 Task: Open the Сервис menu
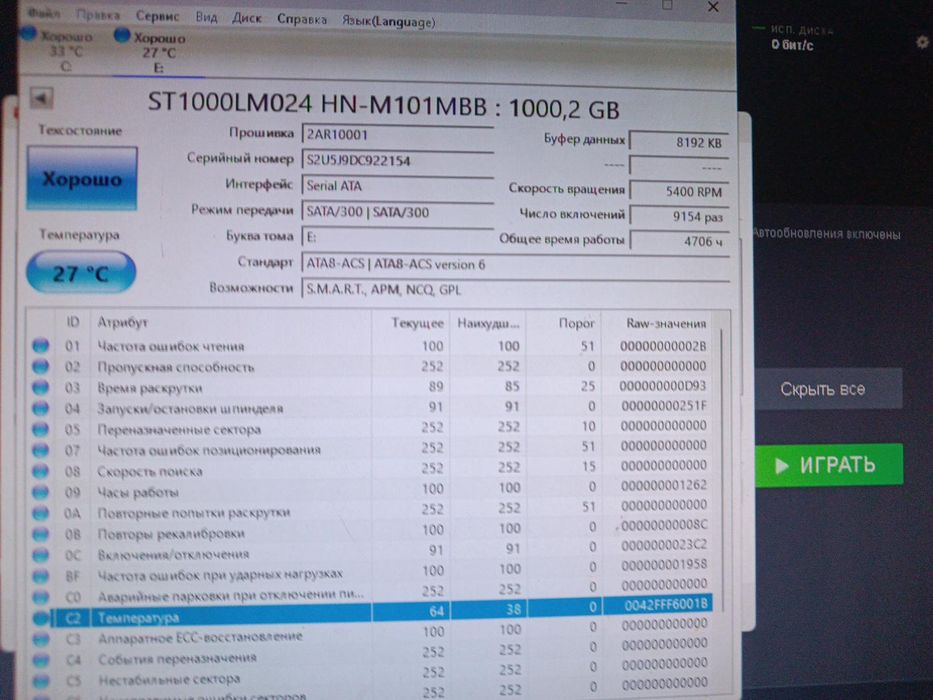click(157, 17)
